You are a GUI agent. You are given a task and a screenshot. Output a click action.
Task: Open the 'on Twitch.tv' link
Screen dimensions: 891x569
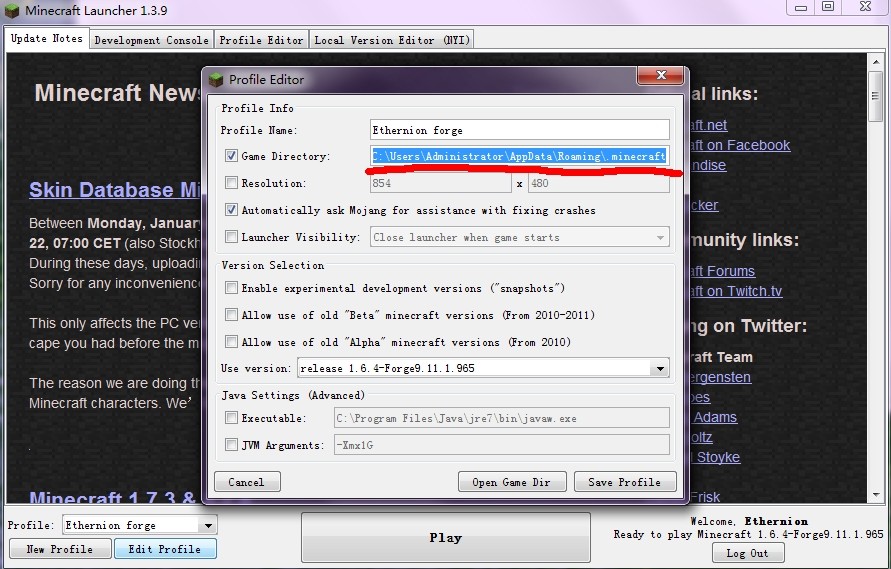pyautogui.click(x=736, y=291)
